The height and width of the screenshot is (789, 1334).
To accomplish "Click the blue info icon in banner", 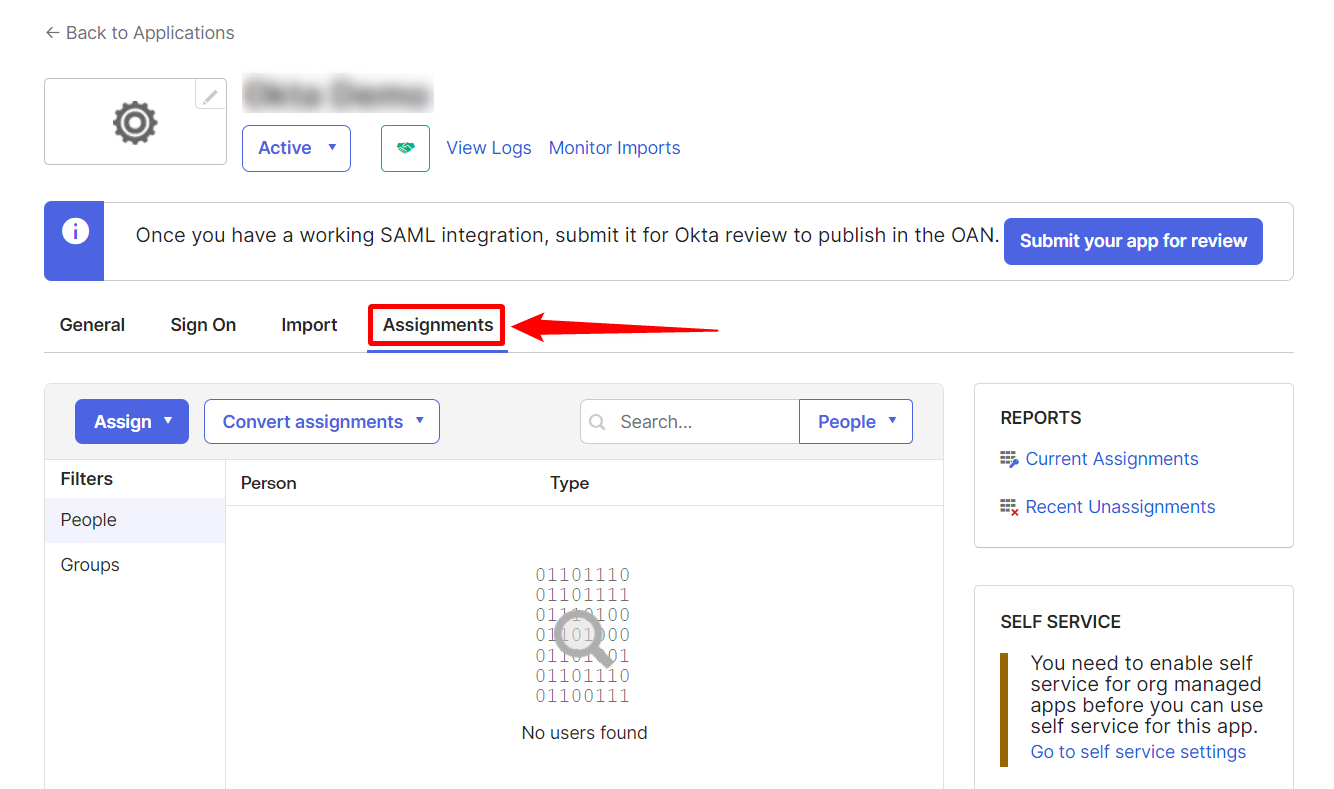I will click(74, 232).
